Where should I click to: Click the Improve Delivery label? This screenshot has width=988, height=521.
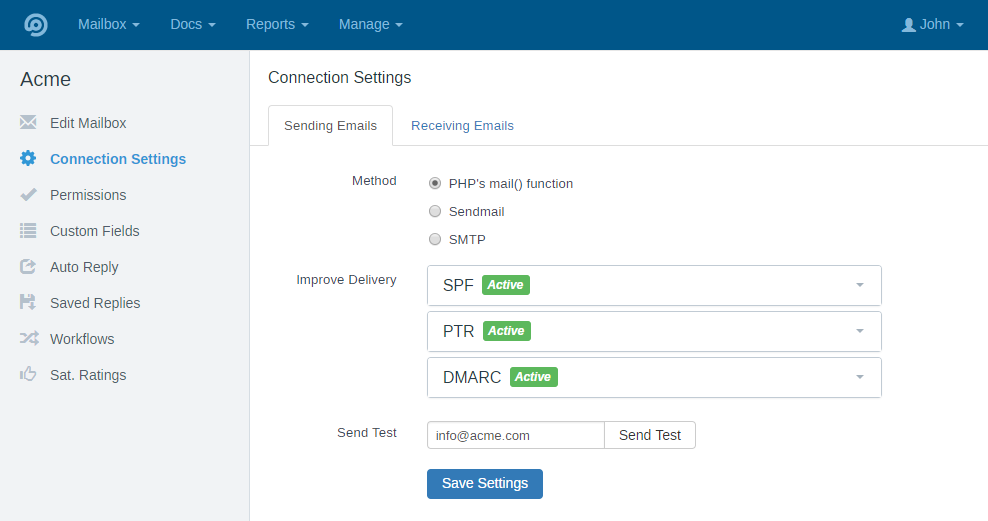tap(347, 280)
